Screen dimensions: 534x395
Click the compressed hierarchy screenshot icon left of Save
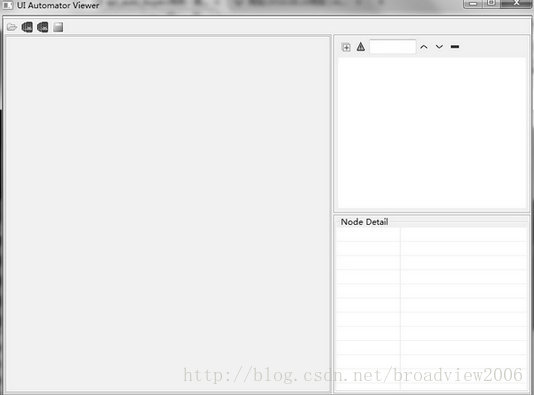tap(43, 27)
